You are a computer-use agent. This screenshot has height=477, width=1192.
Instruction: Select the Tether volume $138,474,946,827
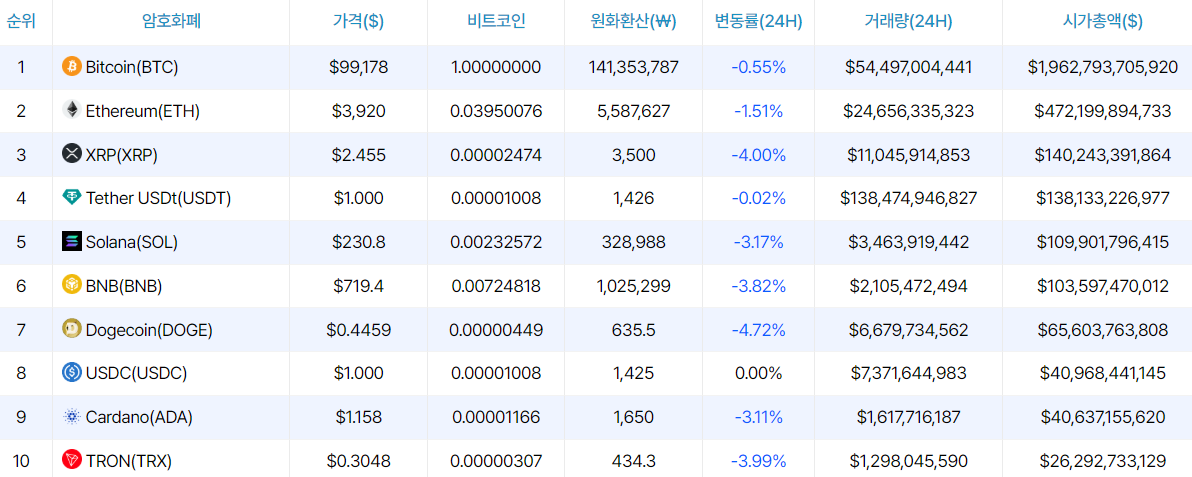click(908, 199)
